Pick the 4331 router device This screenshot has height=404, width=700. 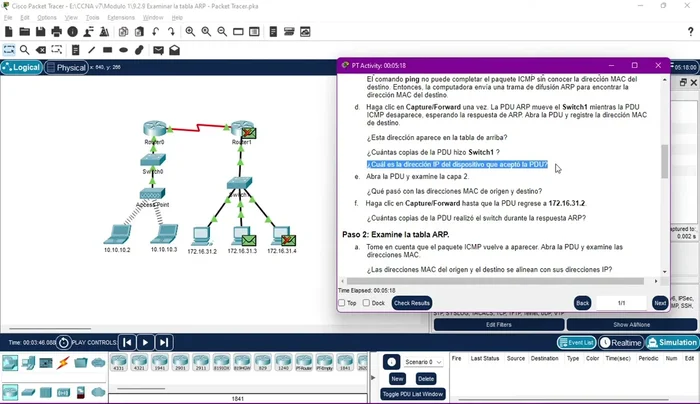click(121, 363)
